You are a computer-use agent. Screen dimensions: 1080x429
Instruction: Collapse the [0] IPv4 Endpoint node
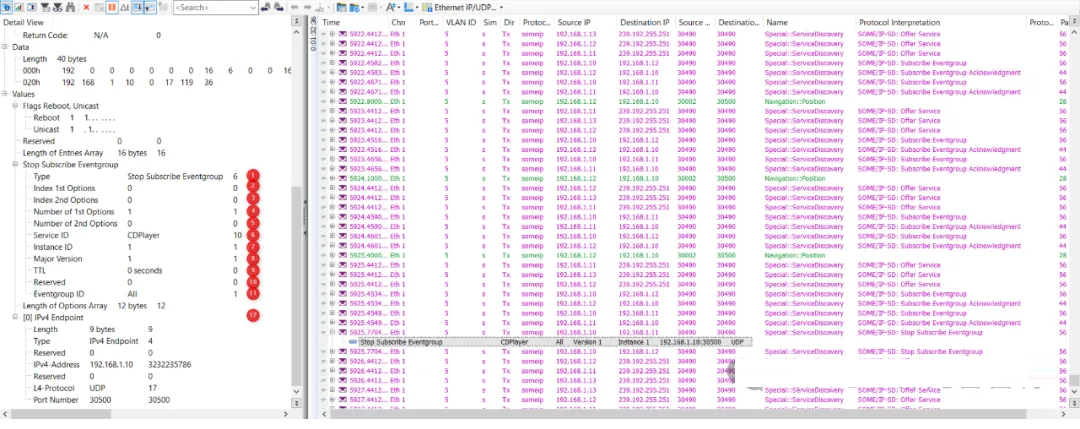tap(16, 317)
